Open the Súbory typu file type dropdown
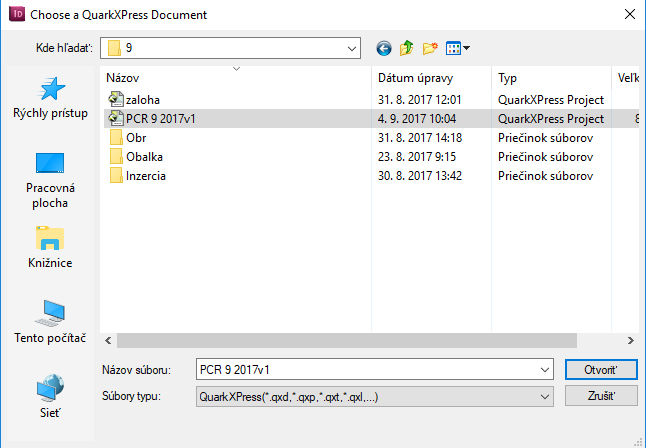Screen dimensions: 646x448 [x=545, y=396]
